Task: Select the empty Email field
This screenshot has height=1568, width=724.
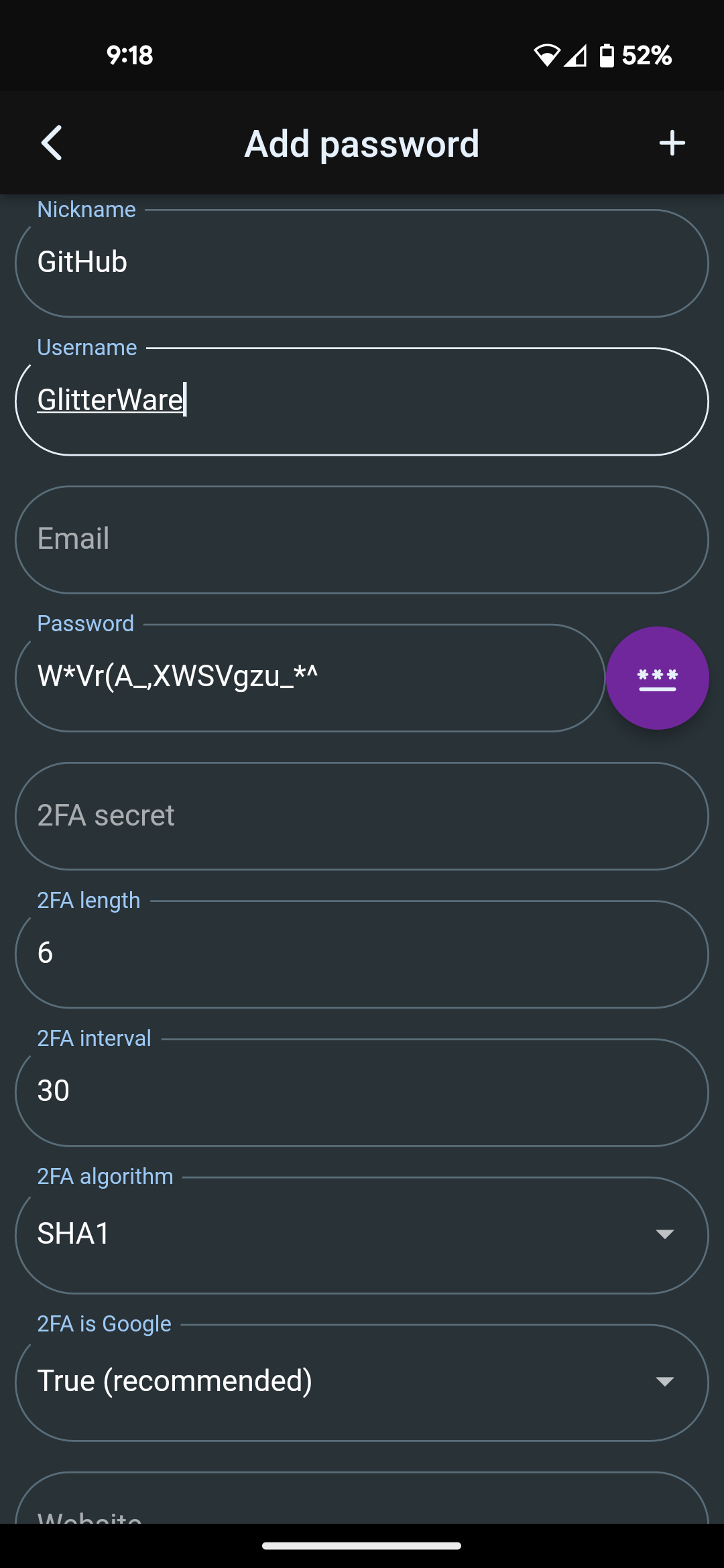Action: 362,539
